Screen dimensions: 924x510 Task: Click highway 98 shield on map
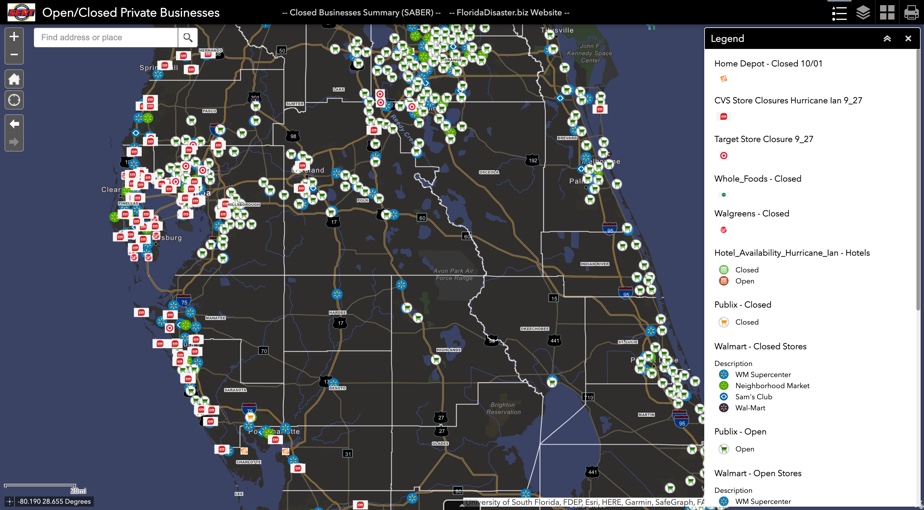[x=292, y=136]
